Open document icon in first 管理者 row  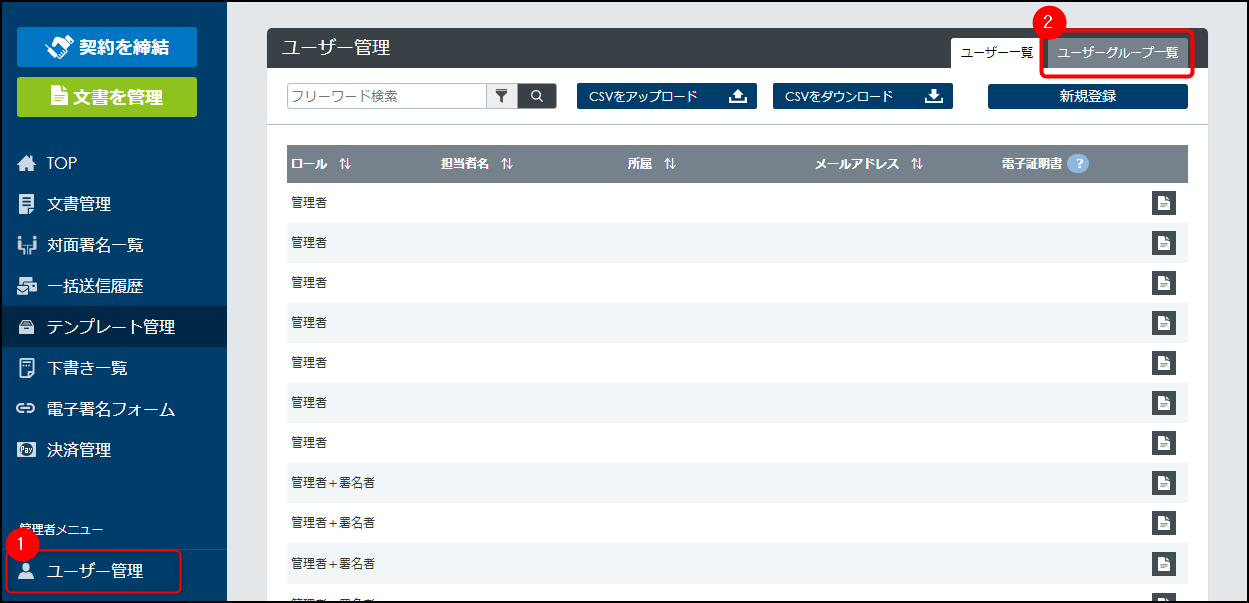click(1163, 203)
